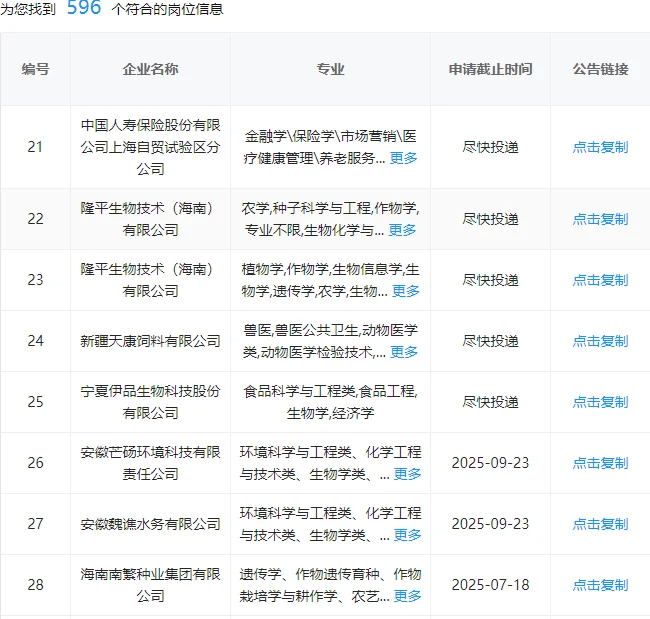The image size is (650, 619).
Task: Click deadline 2025-07-18 in row 28
Action: [490, 585]
